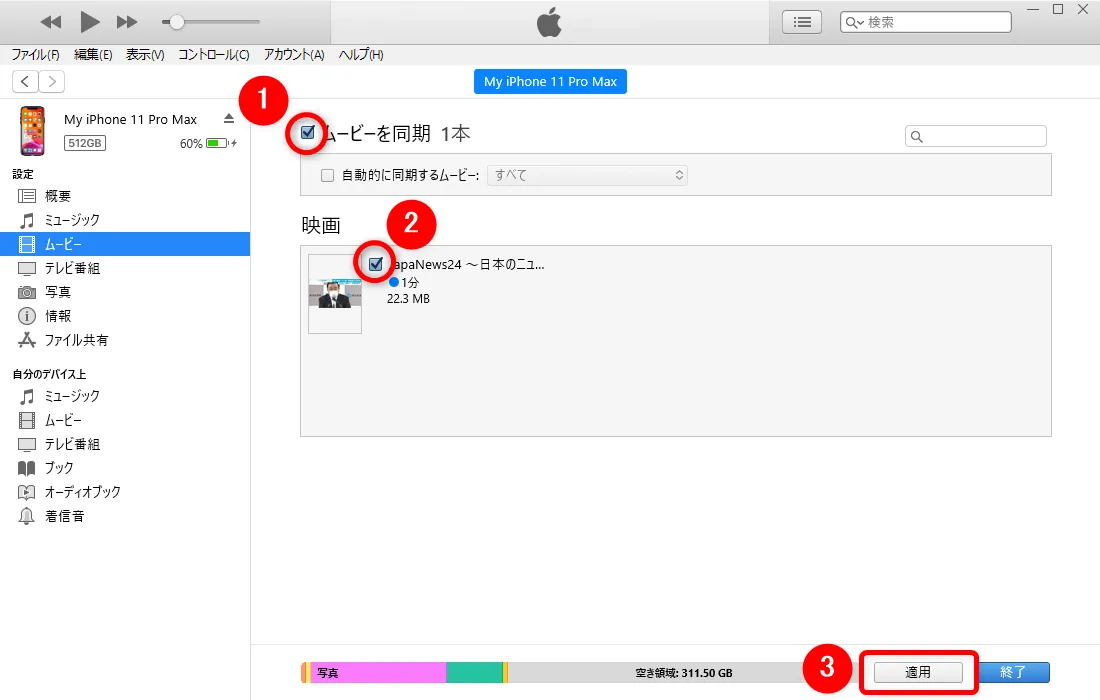Image resolution: width=1100 pixels, height=700 pixels.
Task: Click the JapaNews24 movie thumbnail
Action: click(x=335, y=294)
